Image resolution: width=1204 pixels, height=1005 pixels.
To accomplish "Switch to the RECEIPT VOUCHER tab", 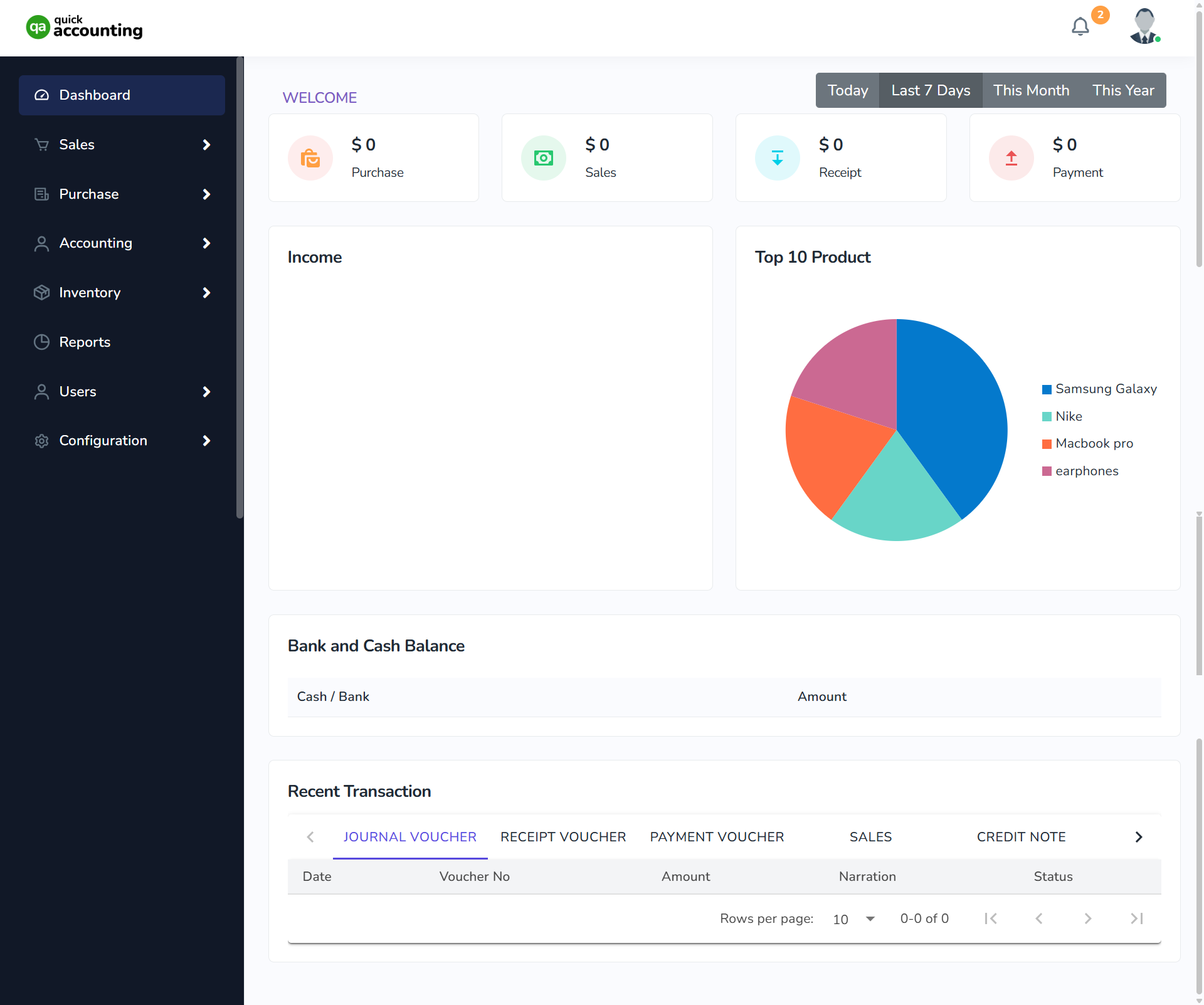I will [x=562, y=836].
